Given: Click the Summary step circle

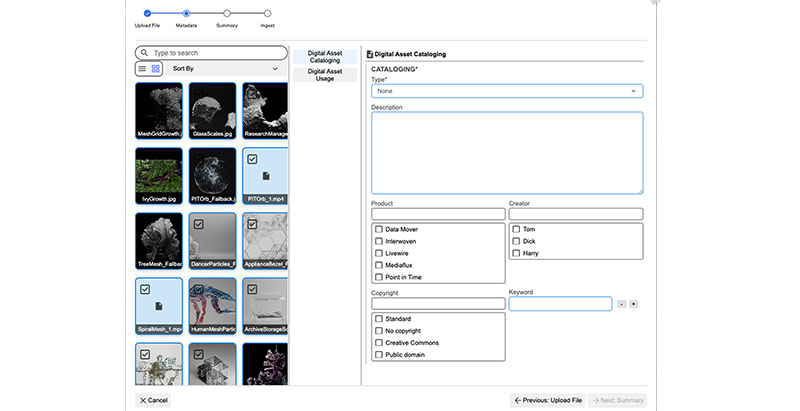Looking at the screenshot, I should tap(227, 13).
